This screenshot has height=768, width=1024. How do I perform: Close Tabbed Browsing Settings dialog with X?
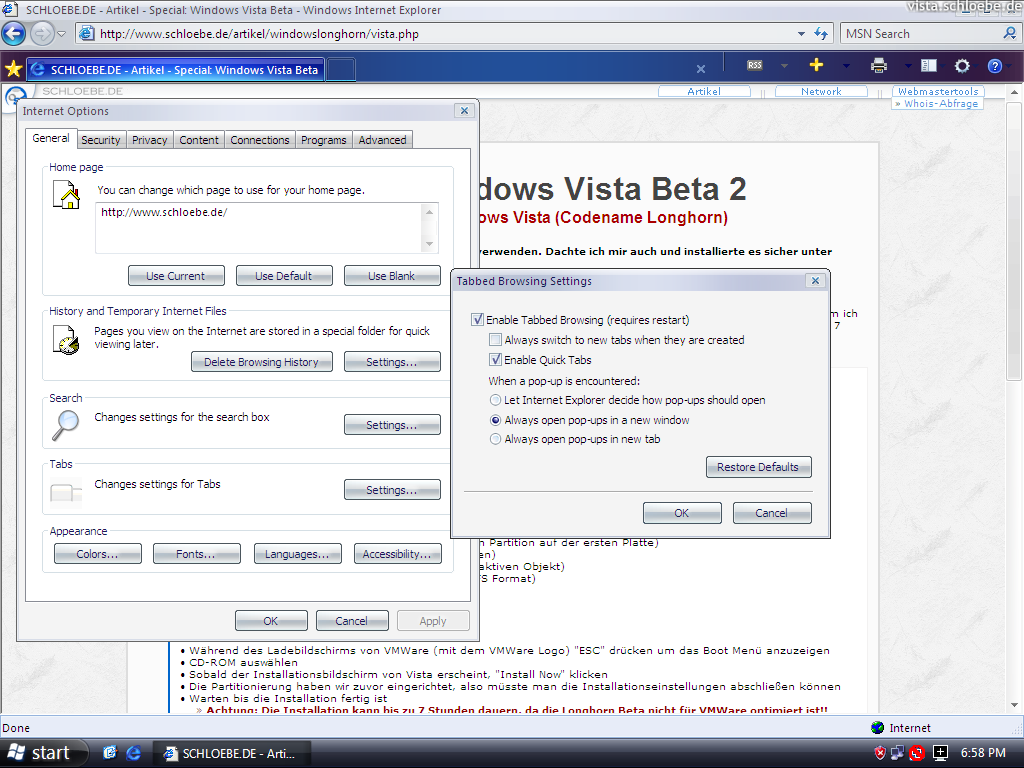815,280
